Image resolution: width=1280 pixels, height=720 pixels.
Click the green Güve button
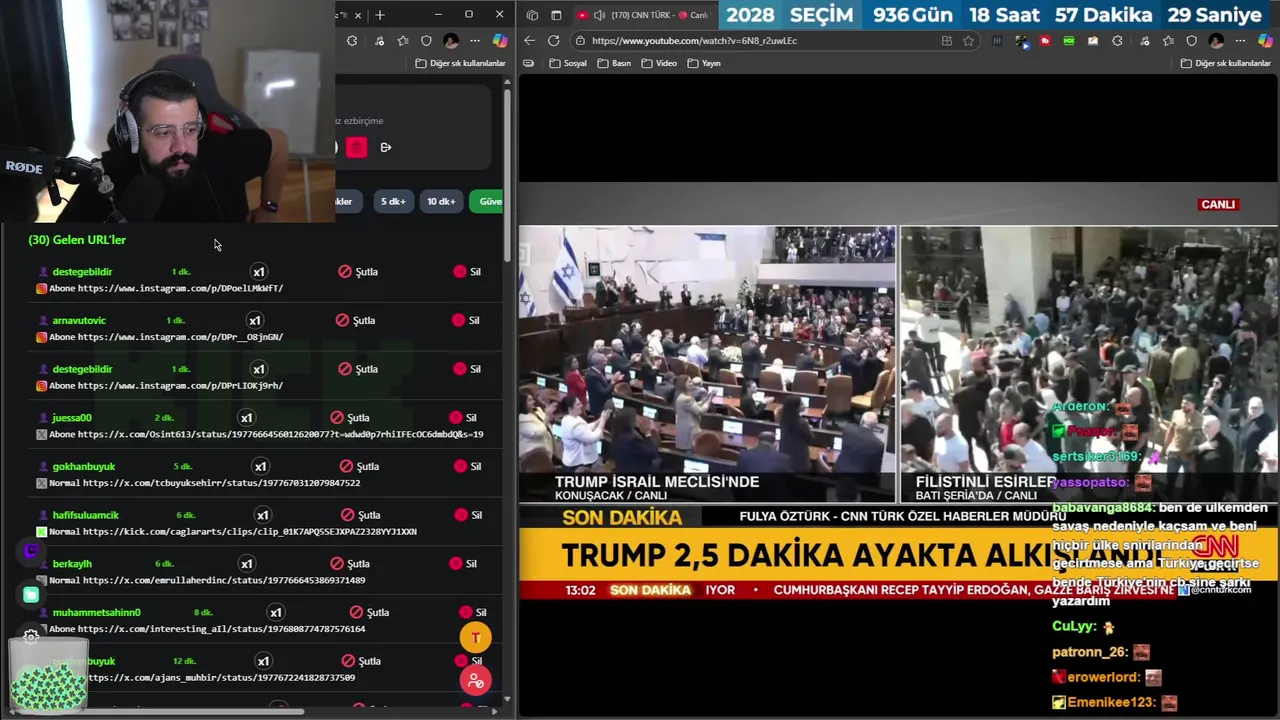487,201
